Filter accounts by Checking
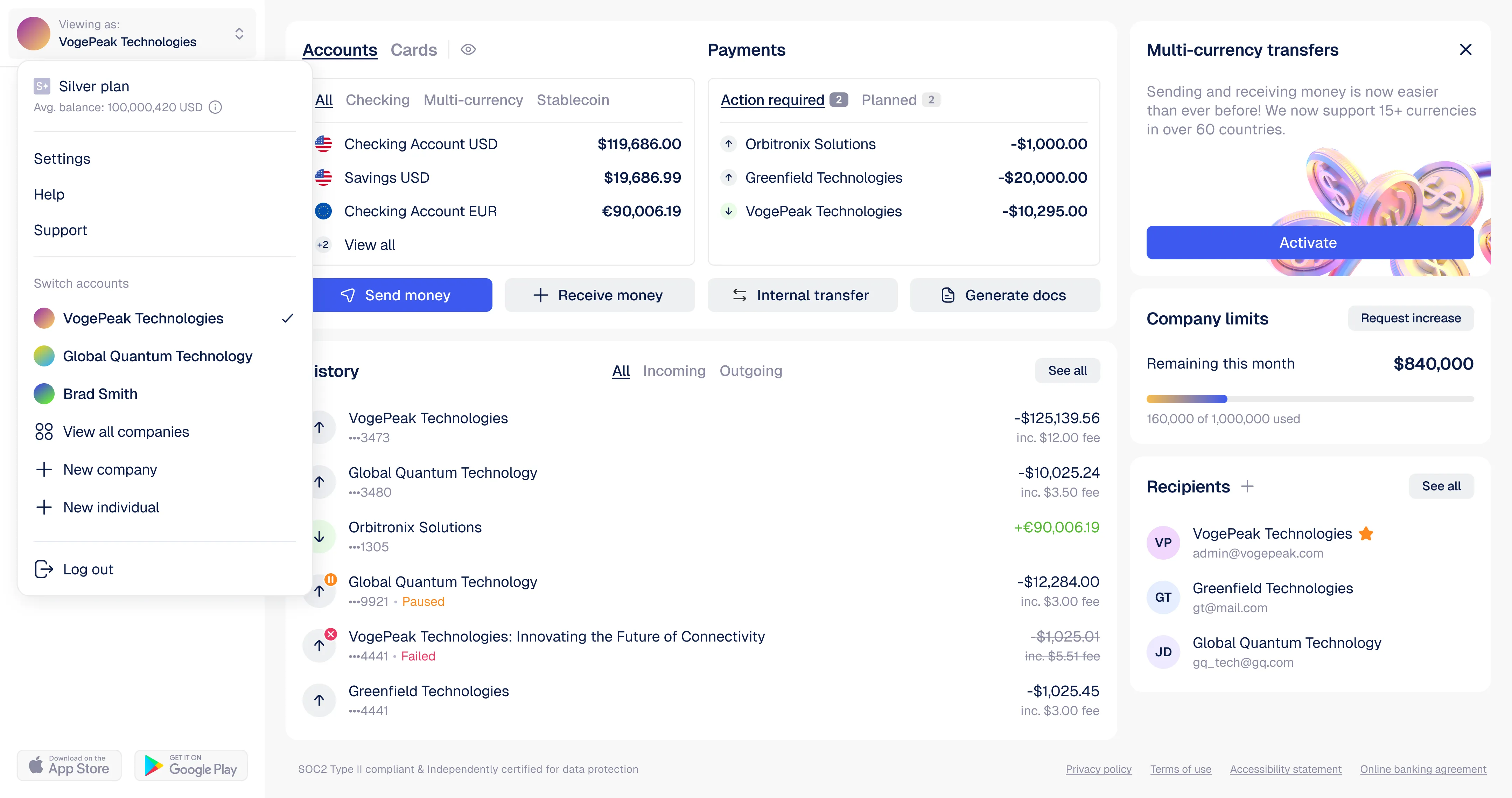 pos(377,100)
